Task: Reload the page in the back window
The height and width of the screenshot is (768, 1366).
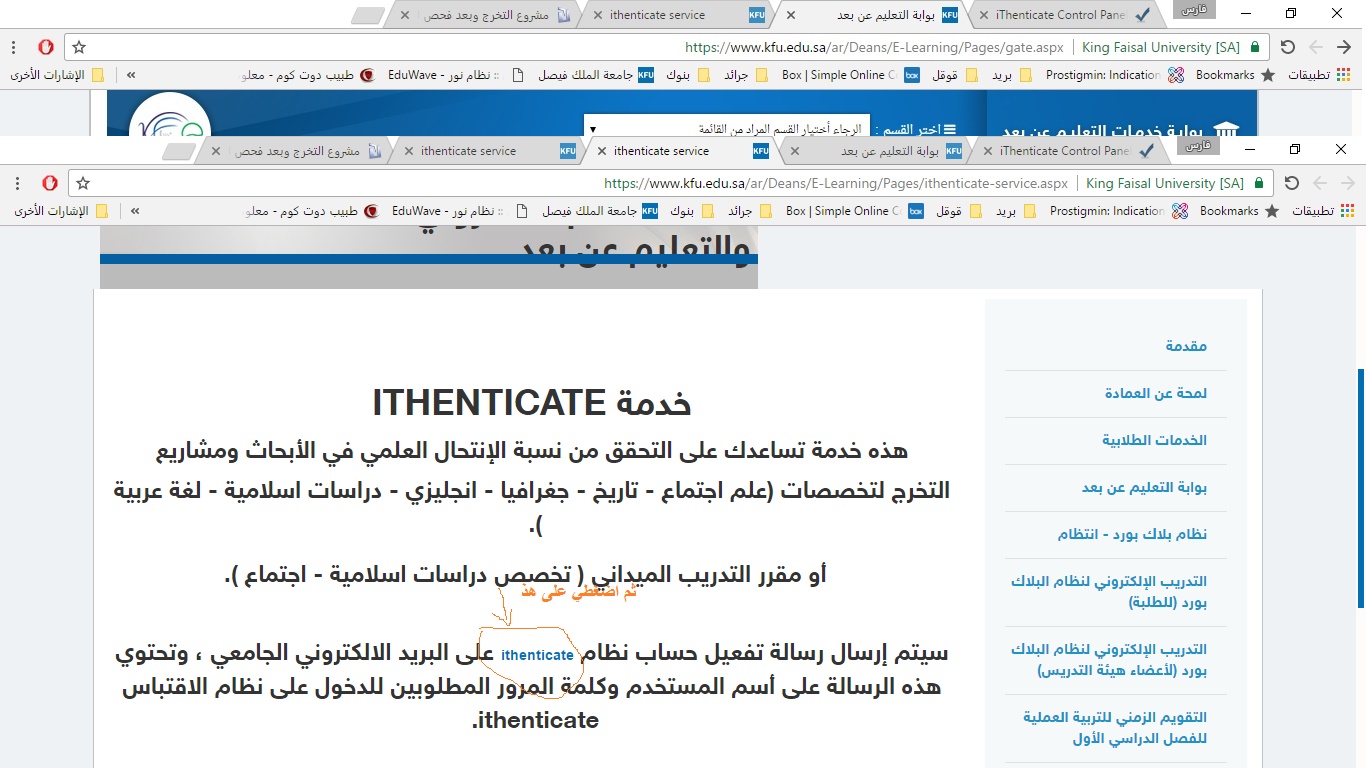Action: [1287, 47]
